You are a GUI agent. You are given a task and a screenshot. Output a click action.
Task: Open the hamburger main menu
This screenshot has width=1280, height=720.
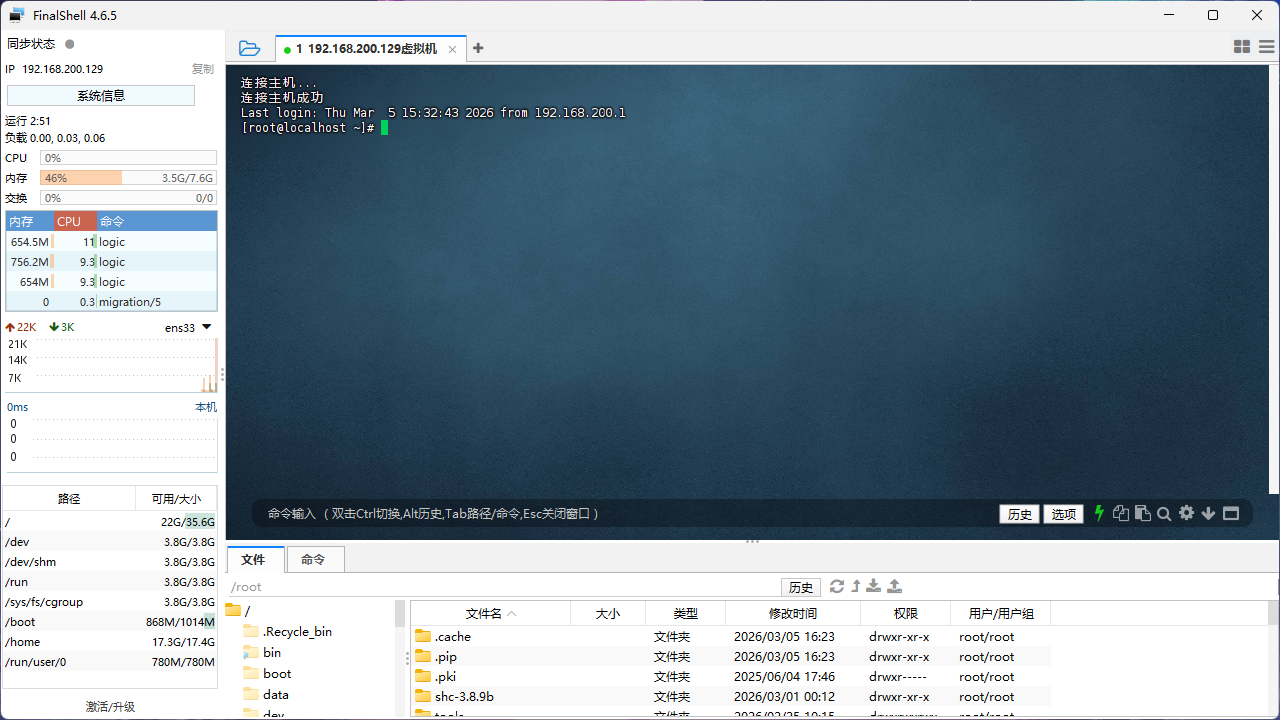click(x=1266, y=47)
